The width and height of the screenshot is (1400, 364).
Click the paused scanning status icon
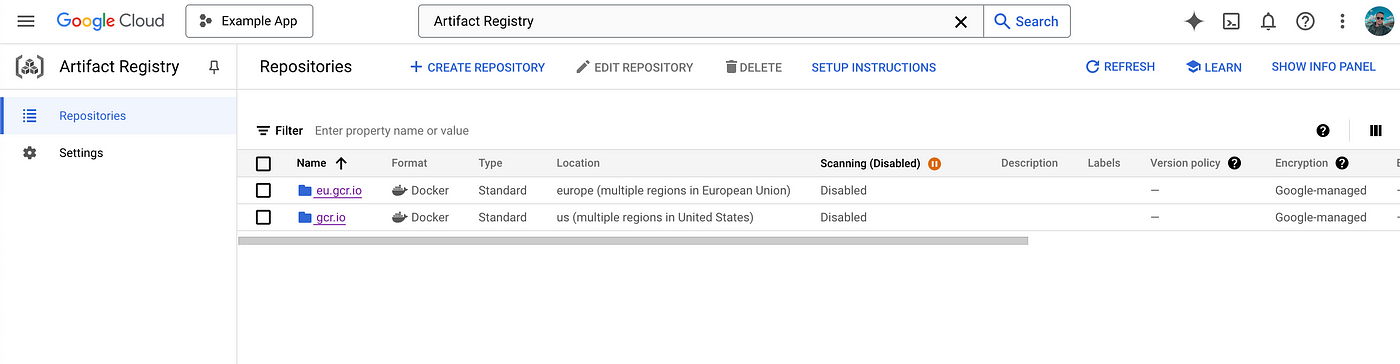coord(935,163)
